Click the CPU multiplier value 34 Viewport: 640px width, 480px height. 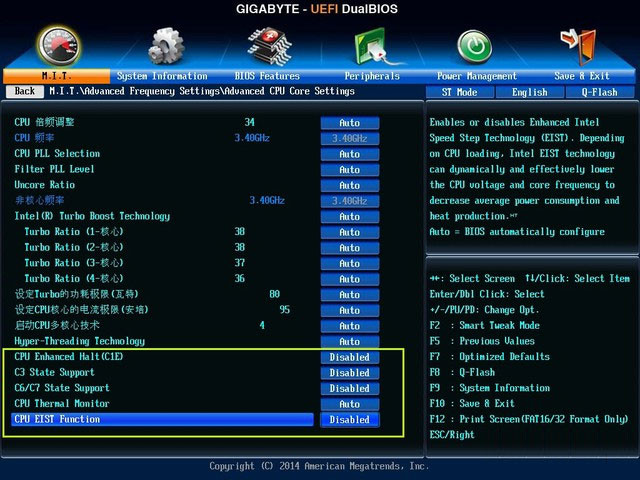pos(250,122)
